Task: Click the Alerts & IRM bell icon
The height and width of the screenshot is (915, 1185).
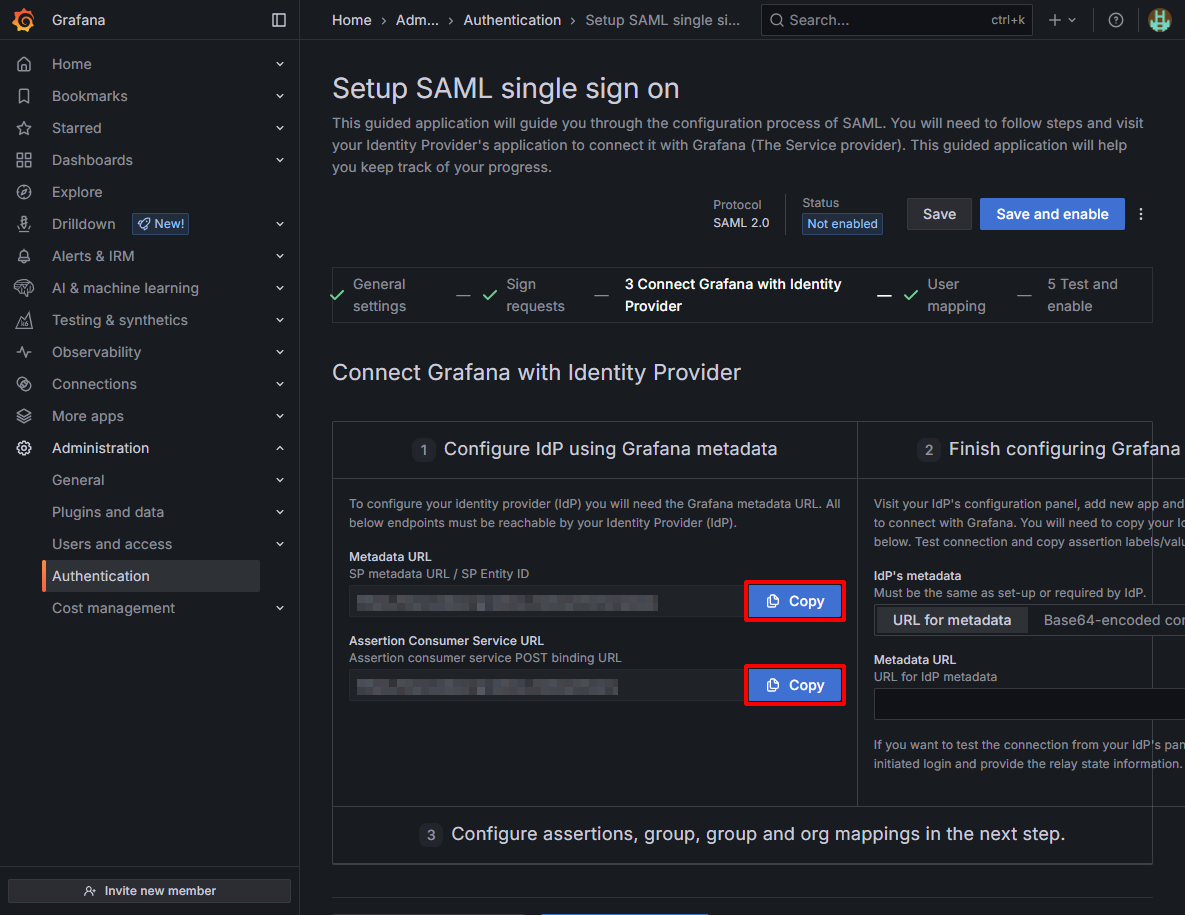Action: coord(24,256)
